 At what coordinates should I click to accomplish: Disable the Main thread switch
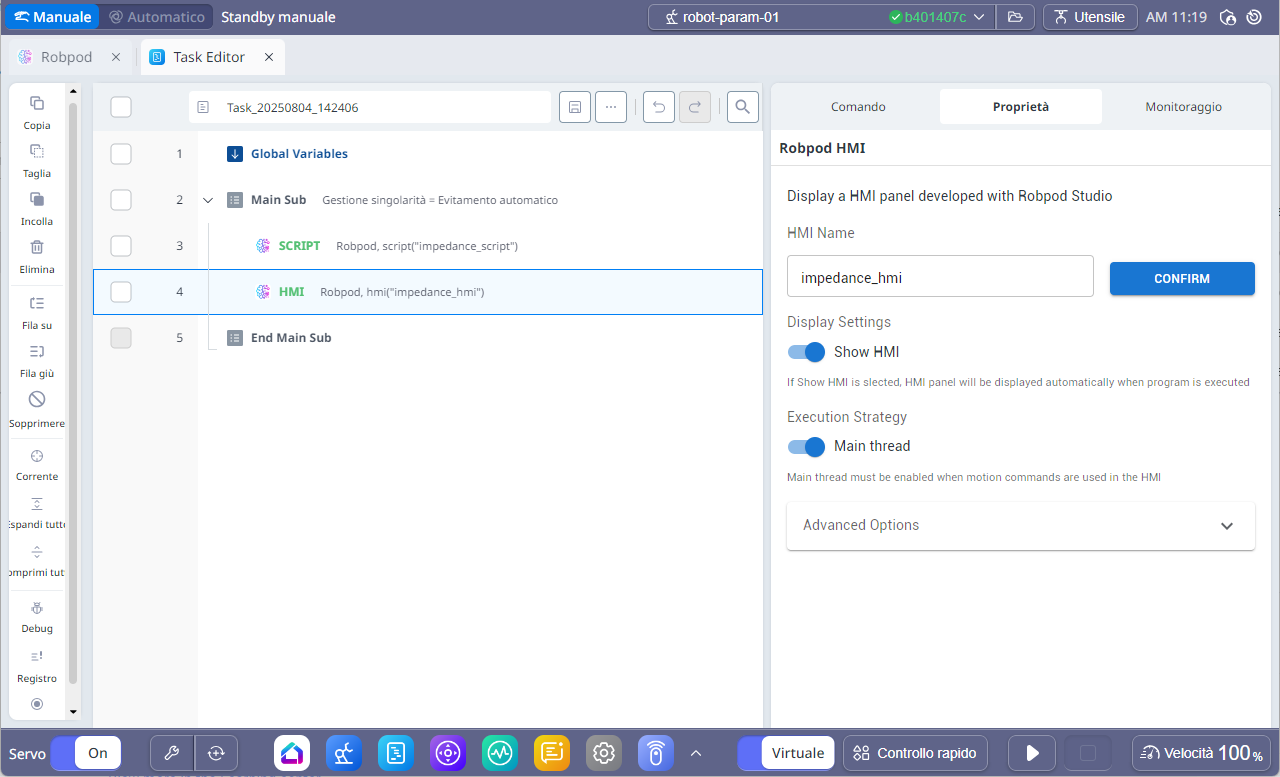click(806, 446)
